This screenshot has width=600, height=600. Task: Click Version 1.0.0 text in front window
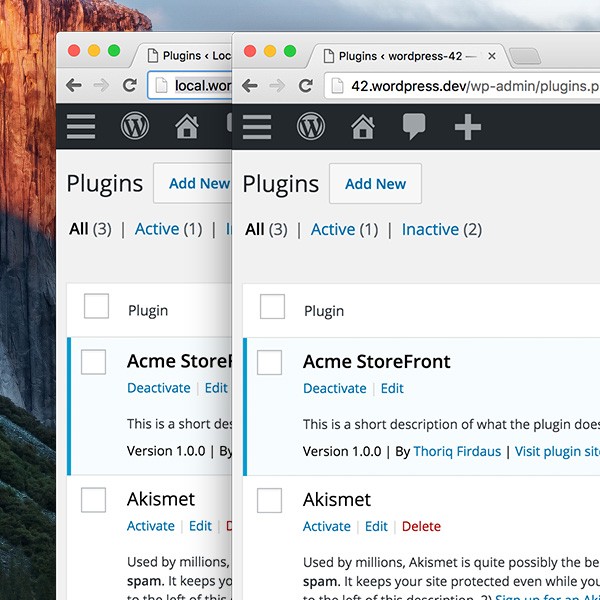coord(342,452)
